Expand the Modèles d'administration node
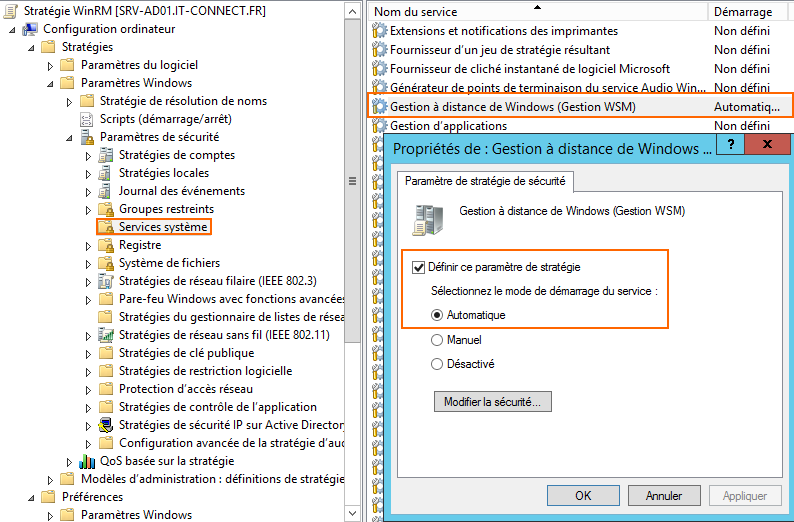794x522 pixels. coord(50,479)
